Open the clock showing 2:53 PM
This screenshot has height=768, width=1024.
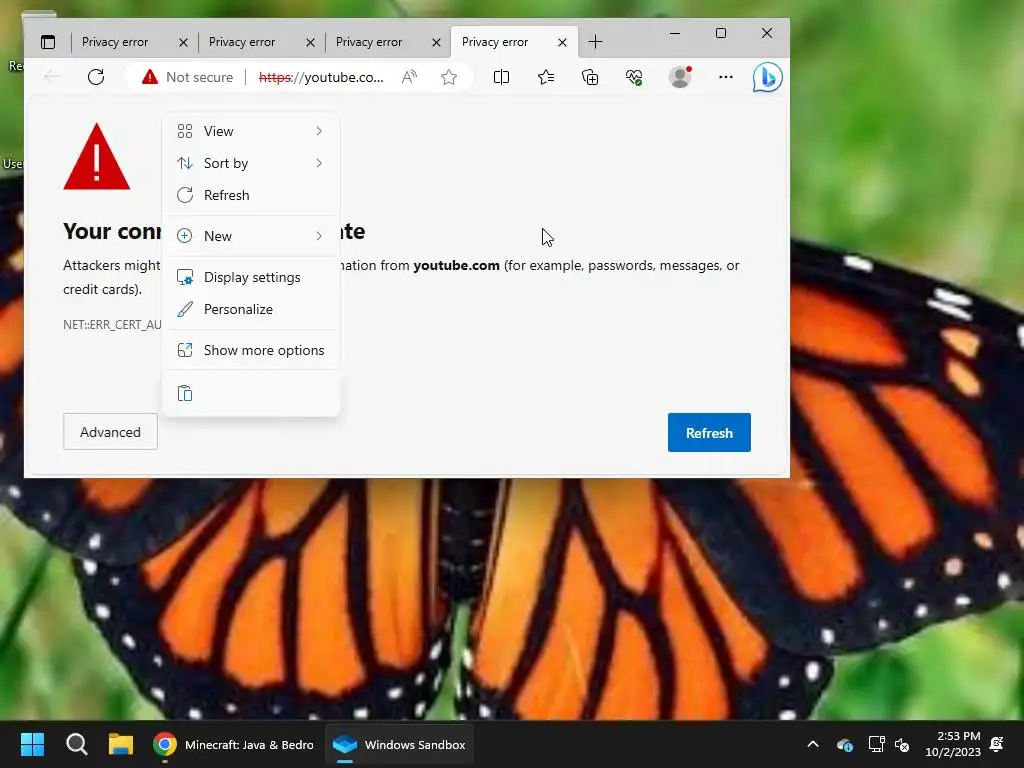tap(953, 744)
